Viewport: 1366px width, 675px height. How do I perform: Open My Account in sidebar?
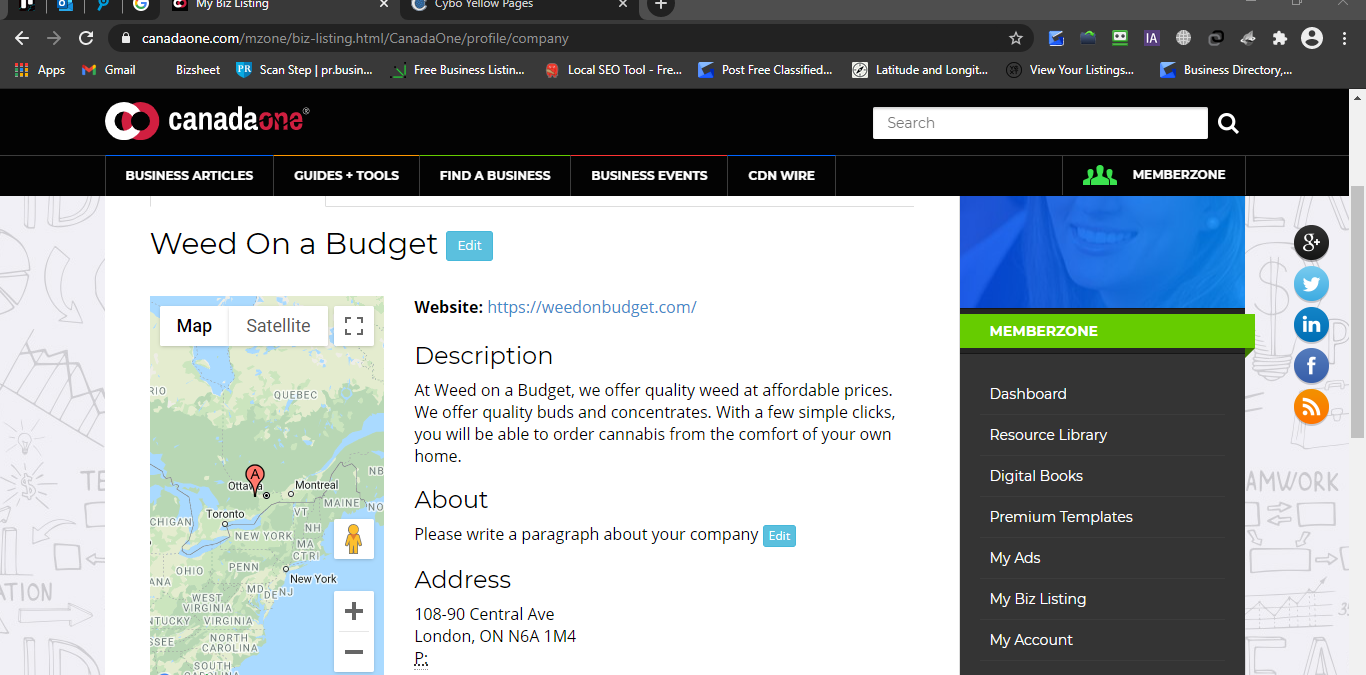pyautogui.click(x=1031, y=640)
